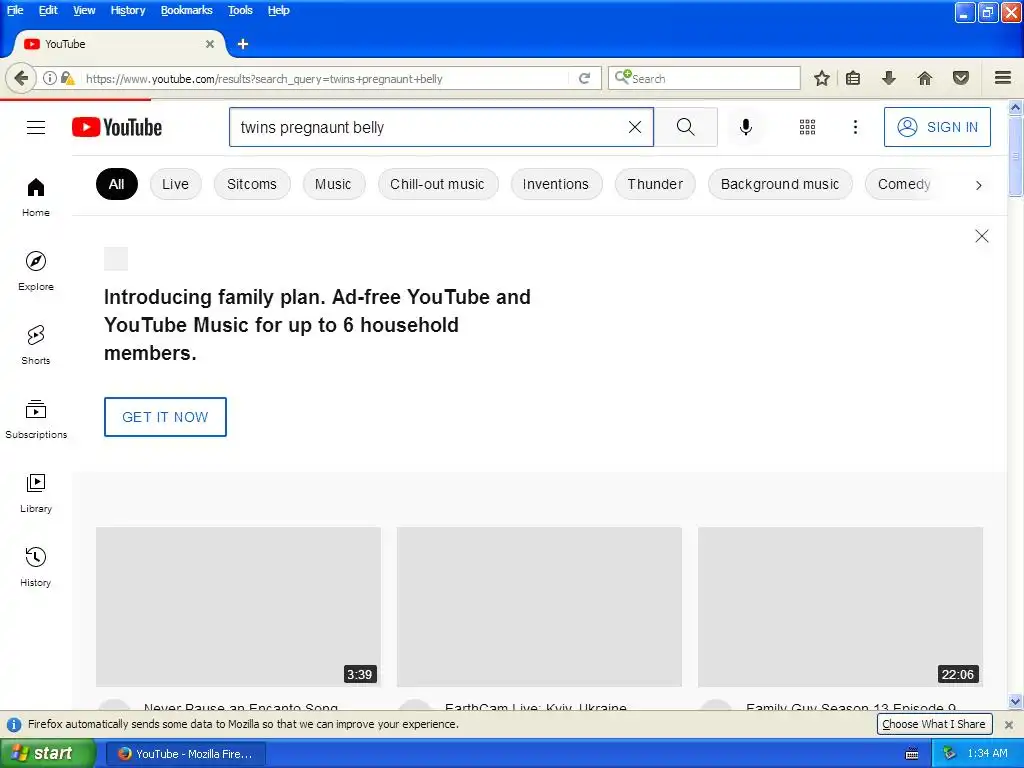Select the Music filter chip
Image resolution: width=1024 pixels, height=768 pixels.
333,184
